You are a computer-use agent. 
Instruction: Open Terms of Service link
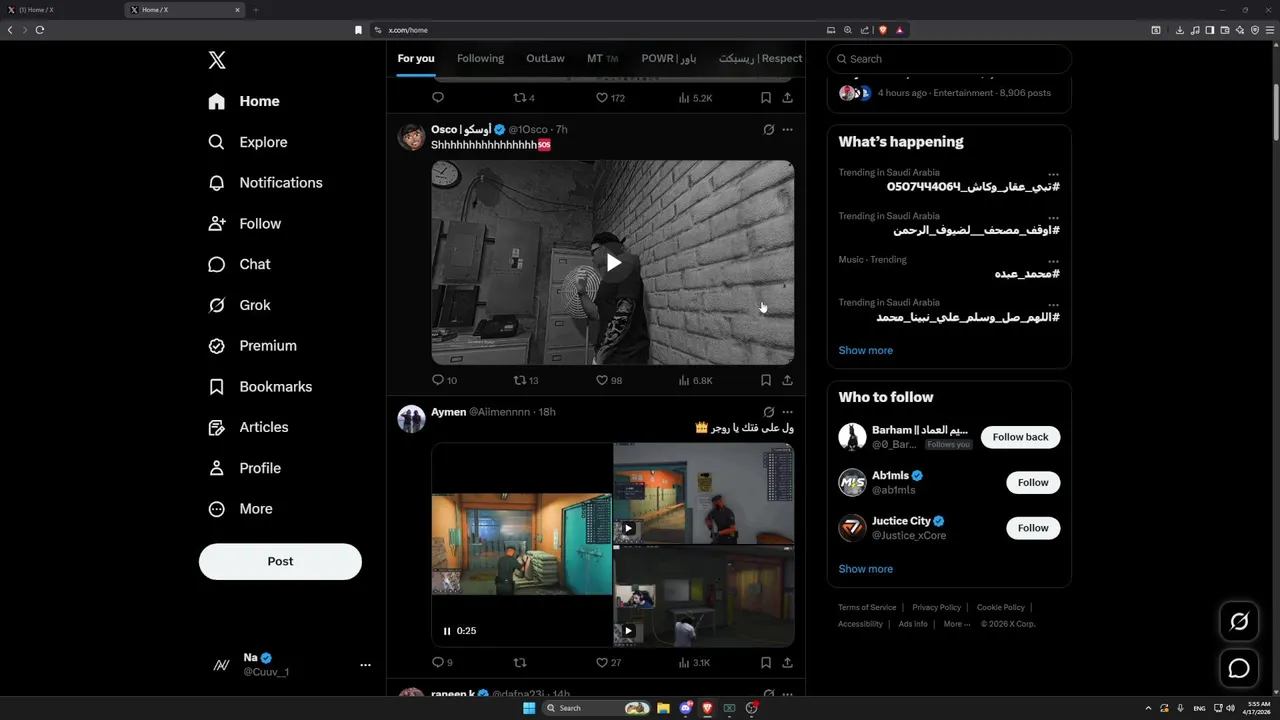pos(867,608)
